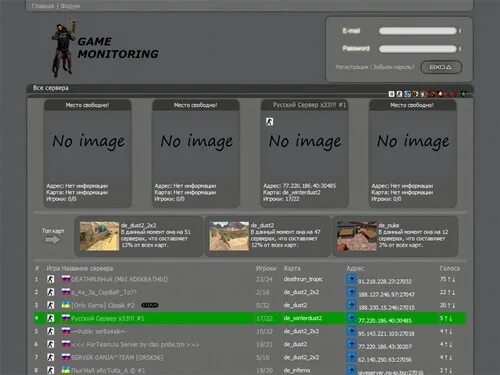The height and width of the screenshot is (375, 500).
Task: Click the Counter-Strike icon in the Русский Сервер featured card
Action: (270, 122)
